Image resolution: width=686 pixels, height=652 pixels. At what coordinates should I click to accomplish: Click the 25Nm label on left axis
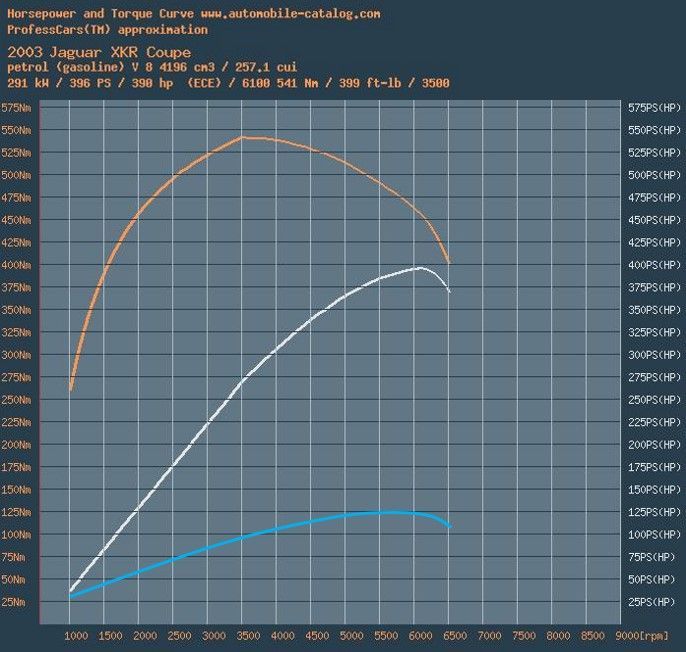15,602
